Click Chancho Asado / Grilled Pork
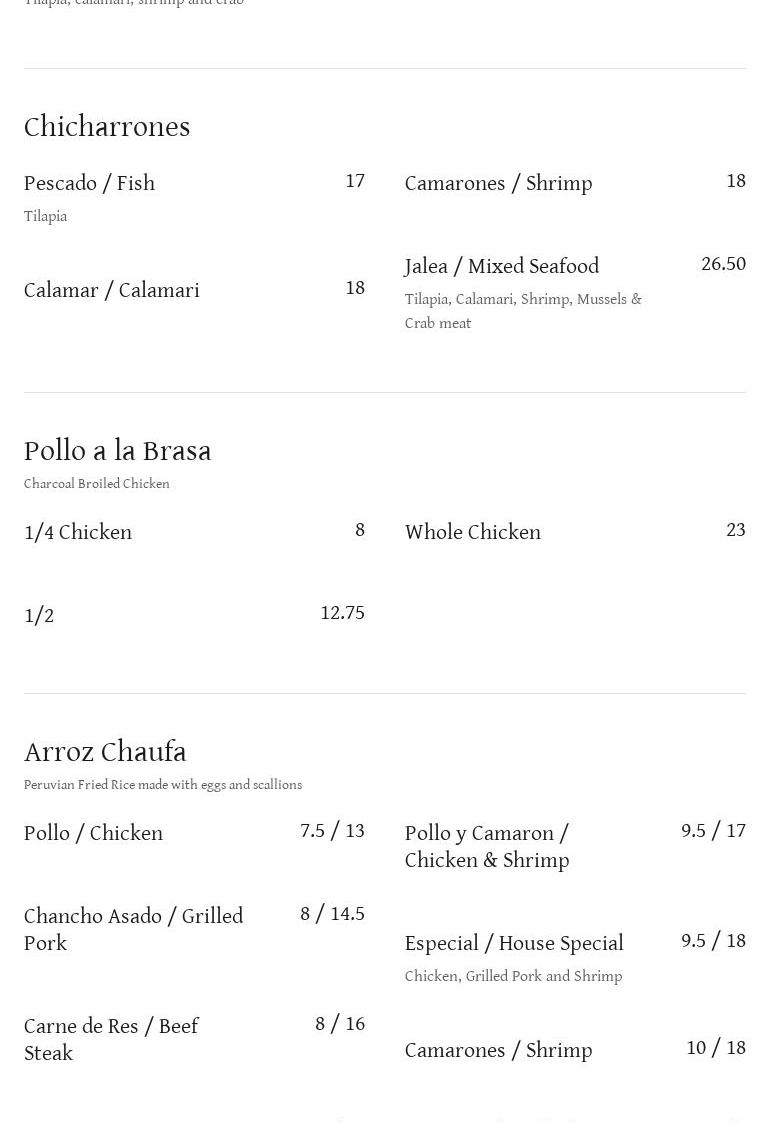This screenshot has width=770, height=1123. click(133, 930)
